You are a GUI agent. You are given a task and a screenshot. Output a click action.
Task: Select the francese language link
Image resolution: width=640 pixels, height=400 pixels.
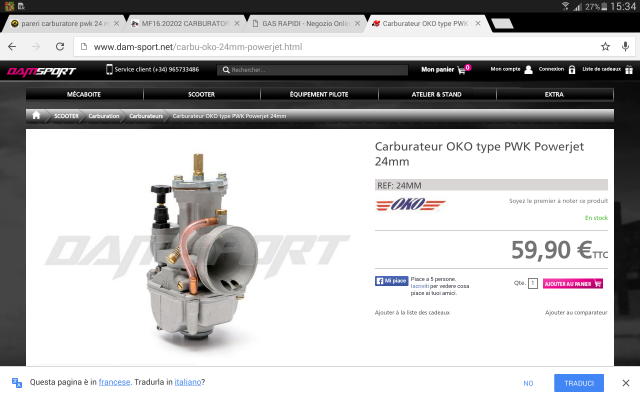point(114,382)
